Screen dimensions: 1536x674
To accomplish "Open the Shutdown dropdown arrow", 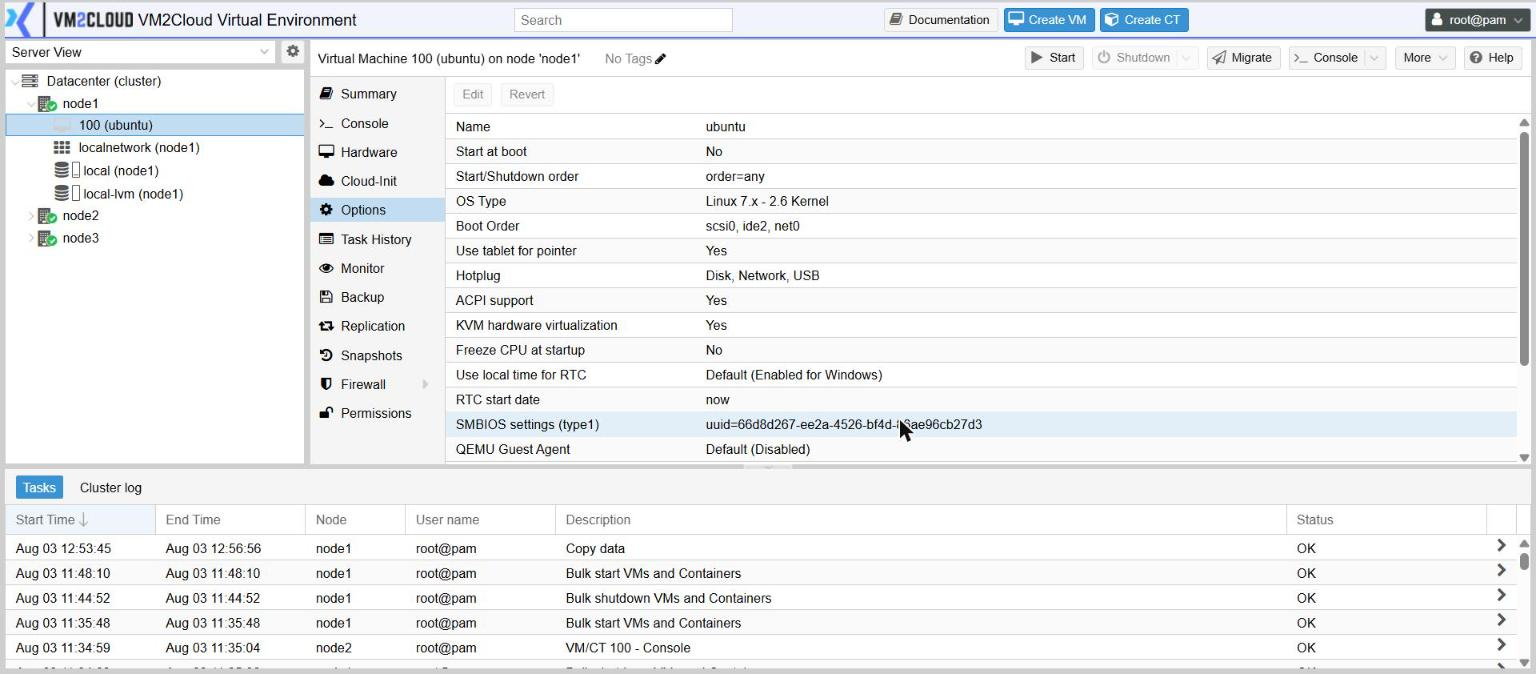I will pos(1187,58).
